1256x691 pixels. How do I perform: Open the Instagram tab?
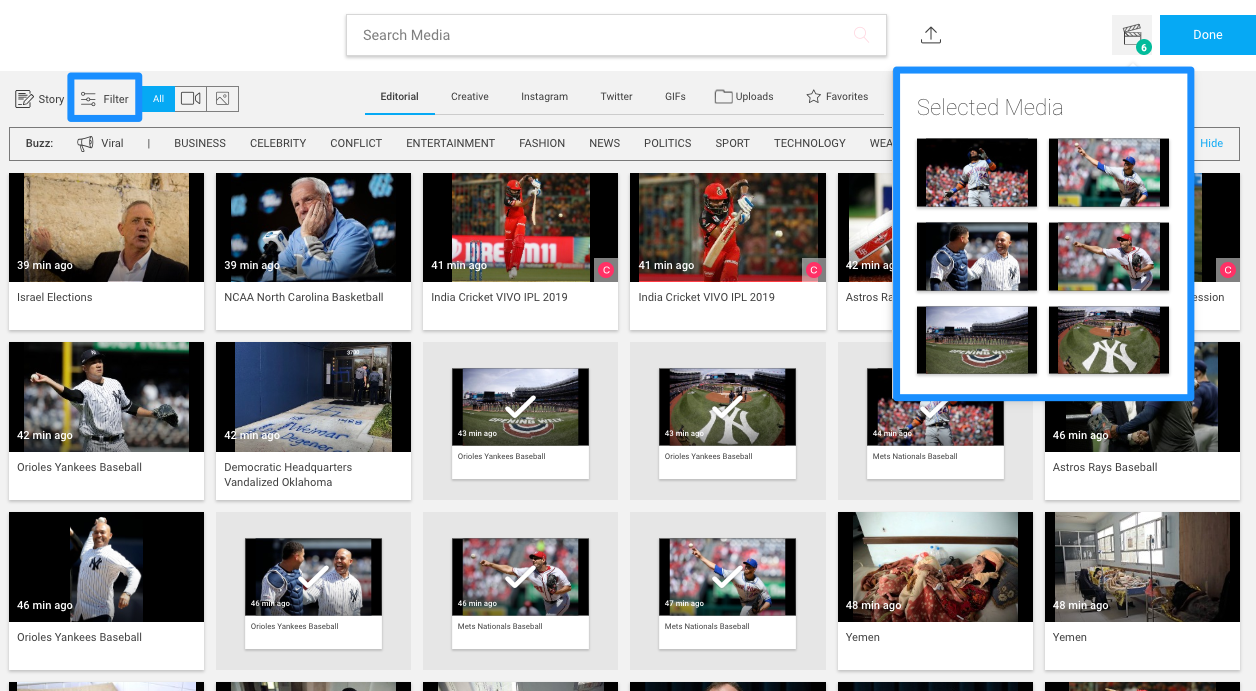point(544,97)
